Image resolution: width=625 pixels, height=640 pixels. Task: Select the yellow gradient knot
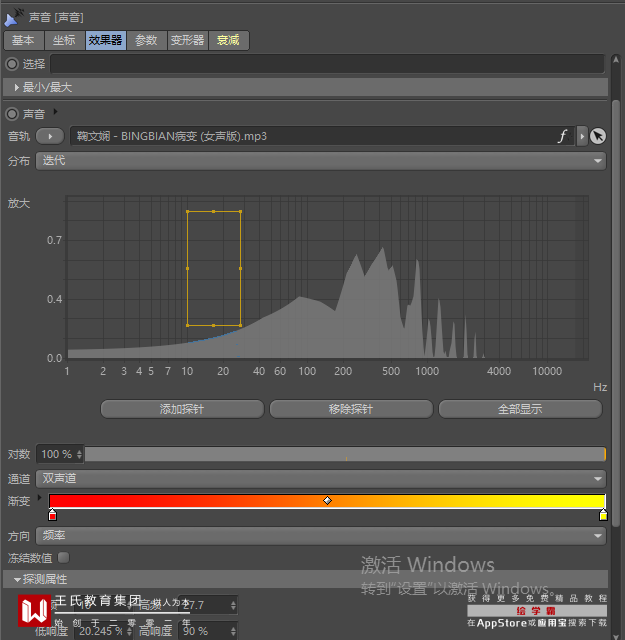pyautogui.click(x=603, y=515)
